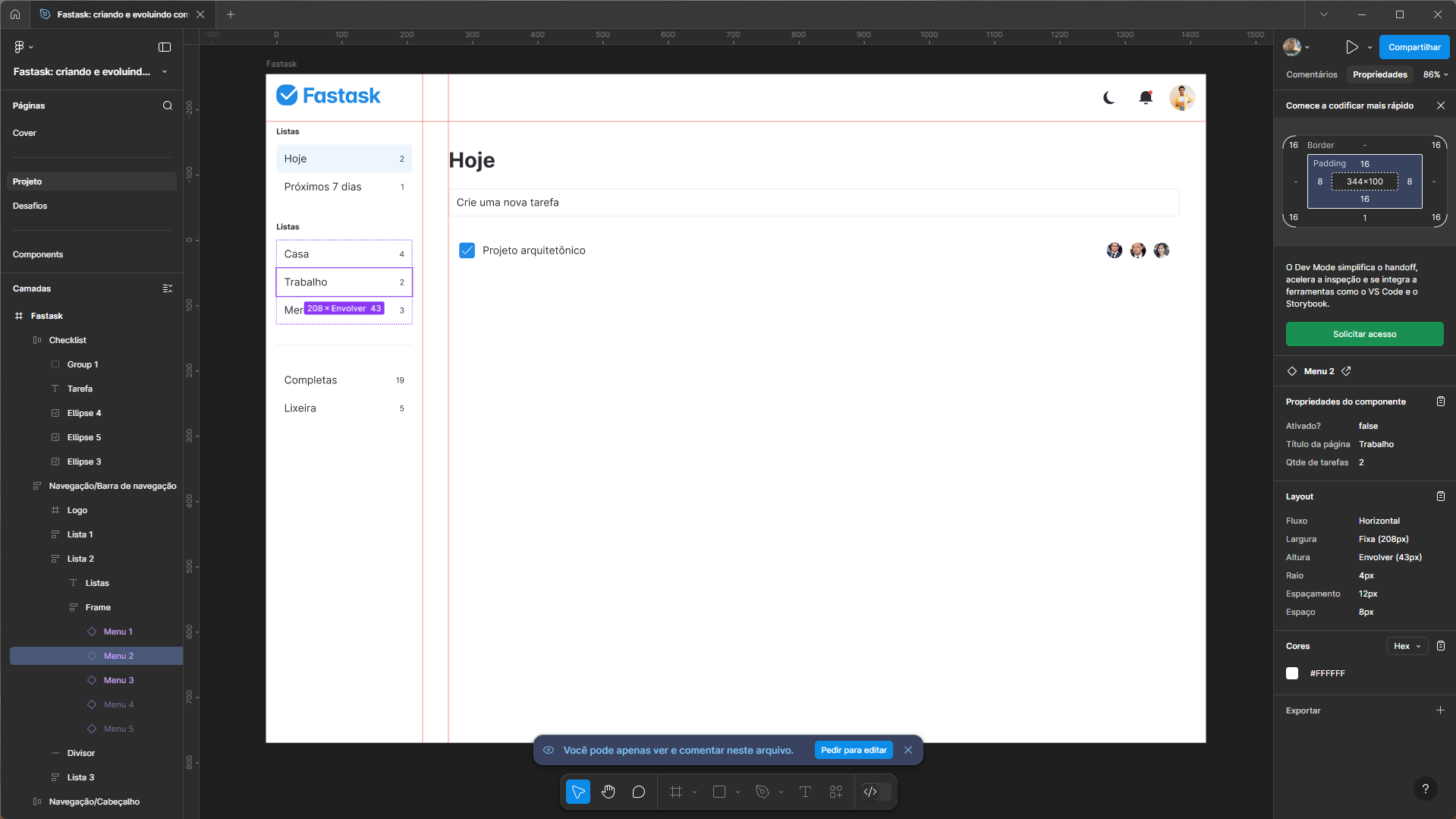Click the Crie uma nova tarefa input
The image size is (1456, 819).
[814, 203]
